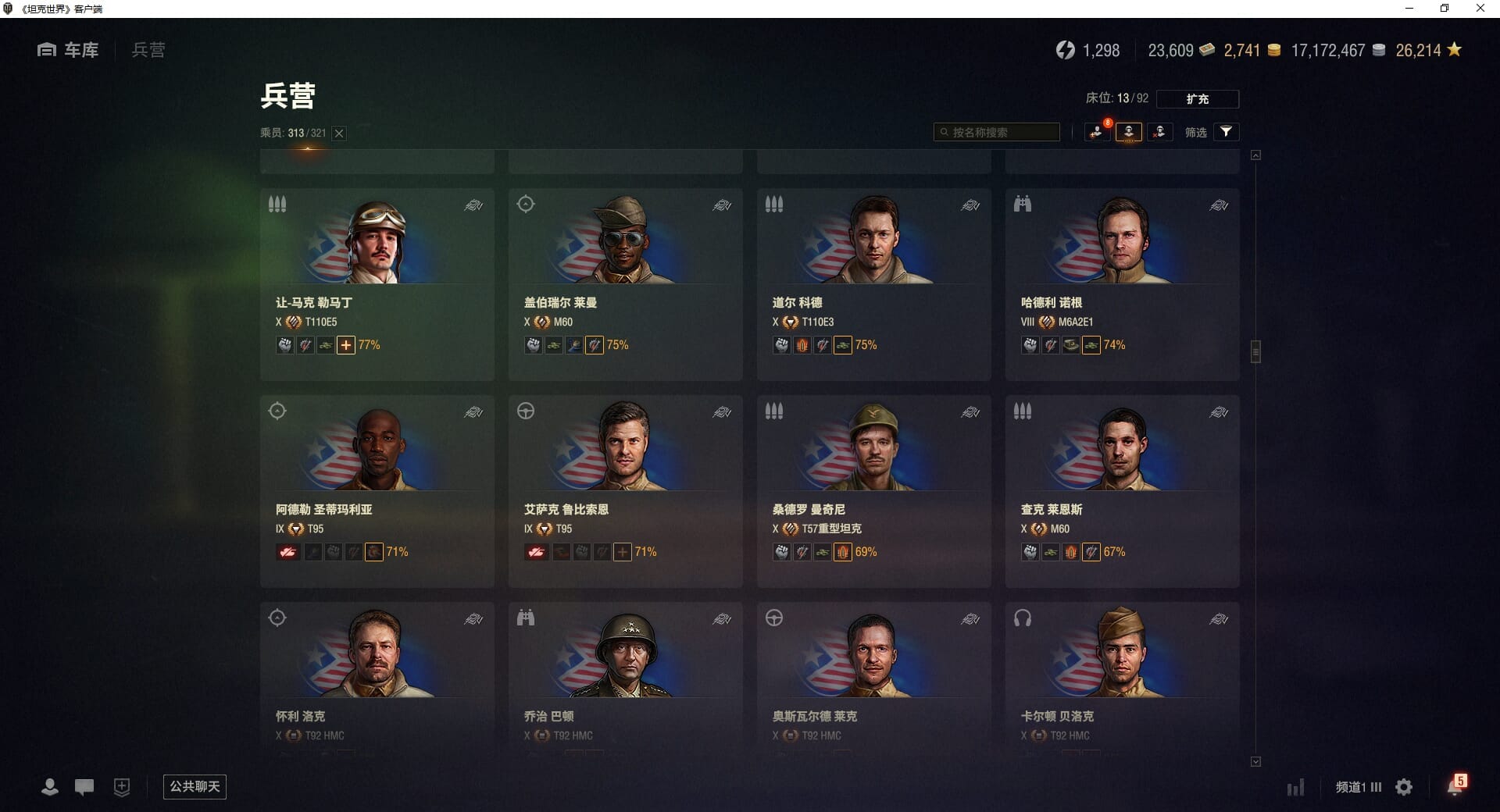
Task: Click the scroll down arrow of crew list
Action: (x=1255, y=761)
